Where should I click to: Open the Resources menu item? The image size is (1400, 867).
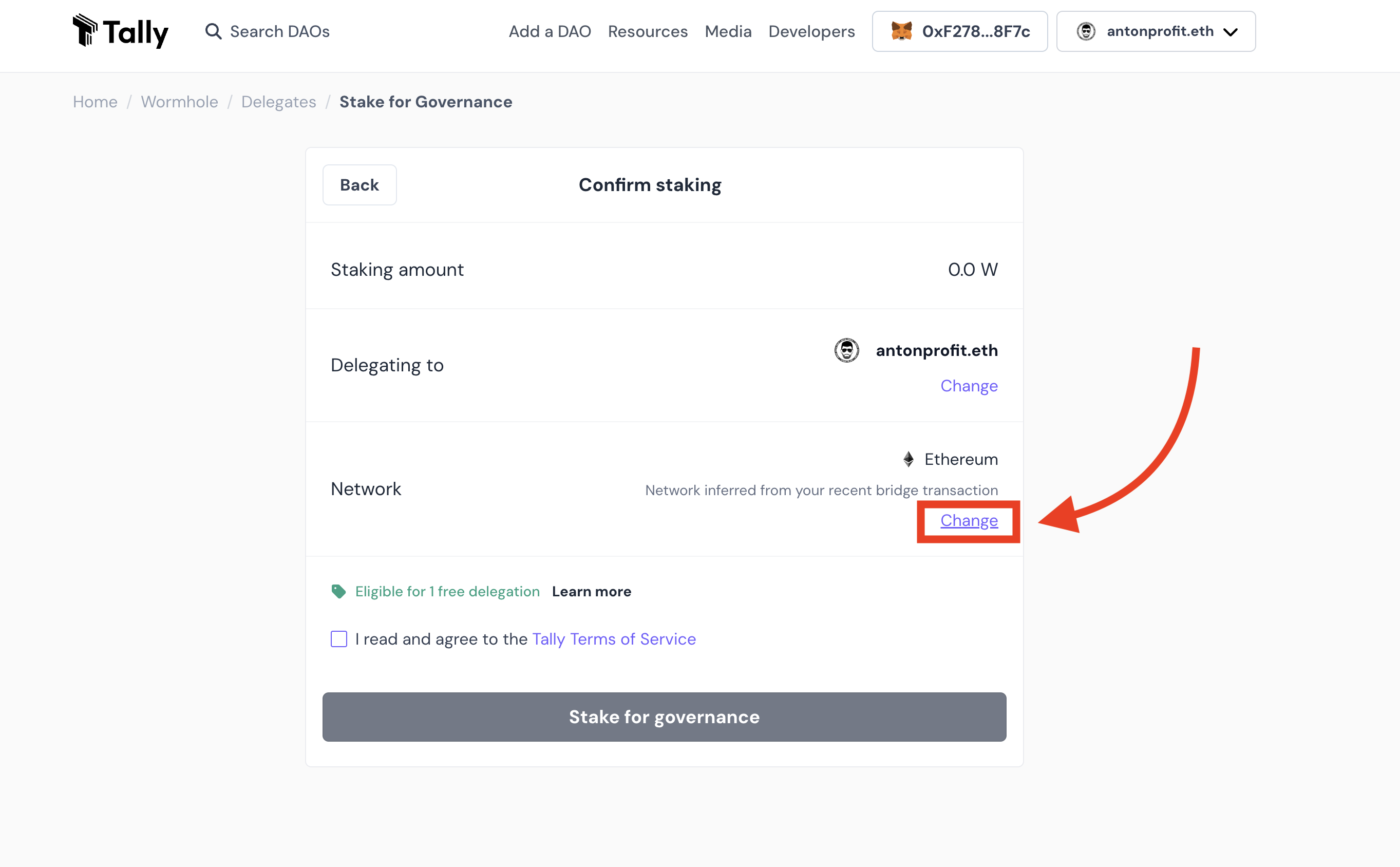click(x=648, y=31)
